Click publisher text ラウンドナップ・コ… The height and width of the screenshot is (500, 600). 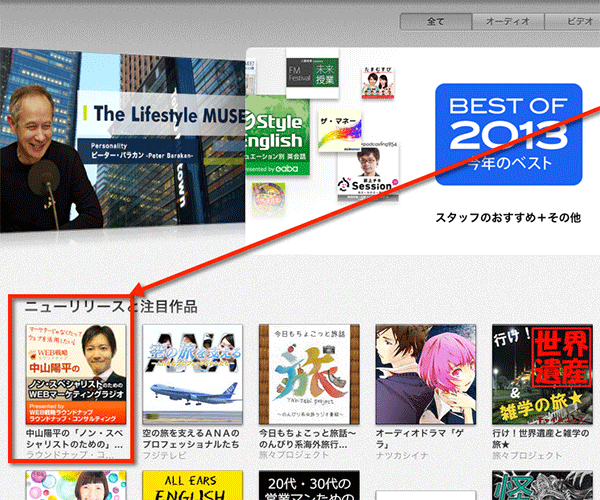(x=70, y=455)
